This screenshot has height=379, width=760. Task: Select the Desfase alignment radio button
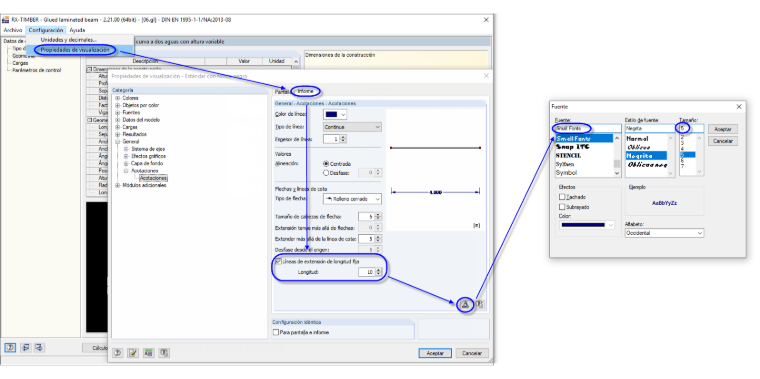[326, 172]
